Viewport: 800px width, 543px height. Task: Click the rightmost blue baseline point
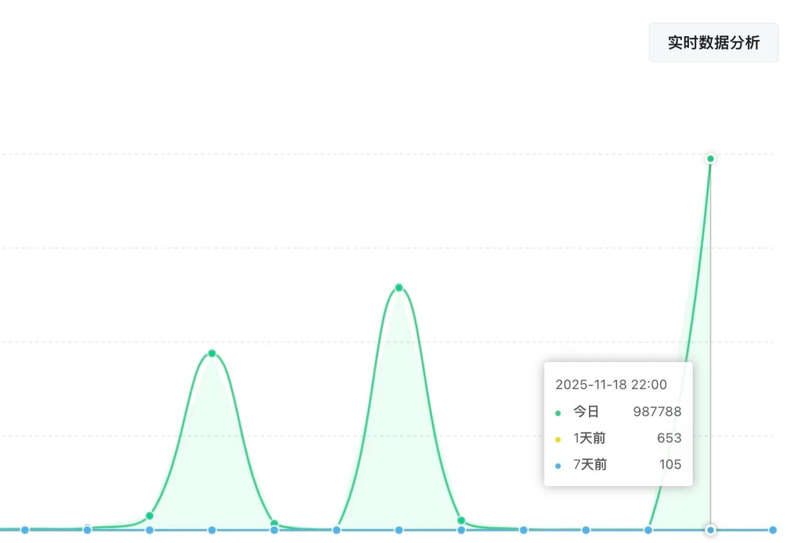(773, 530)
